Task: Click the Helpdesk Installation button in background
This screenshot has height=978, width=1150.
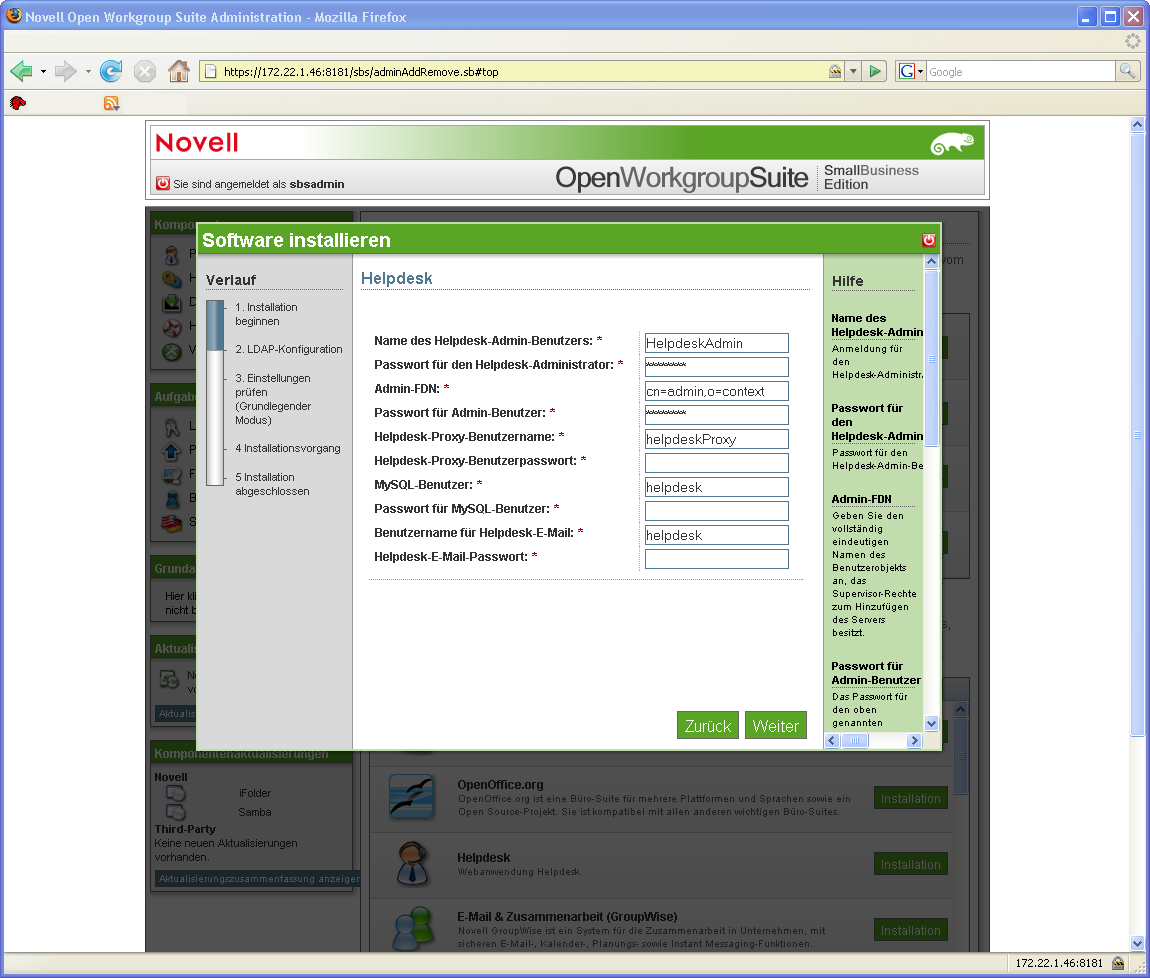Action: tap(911, 864)
